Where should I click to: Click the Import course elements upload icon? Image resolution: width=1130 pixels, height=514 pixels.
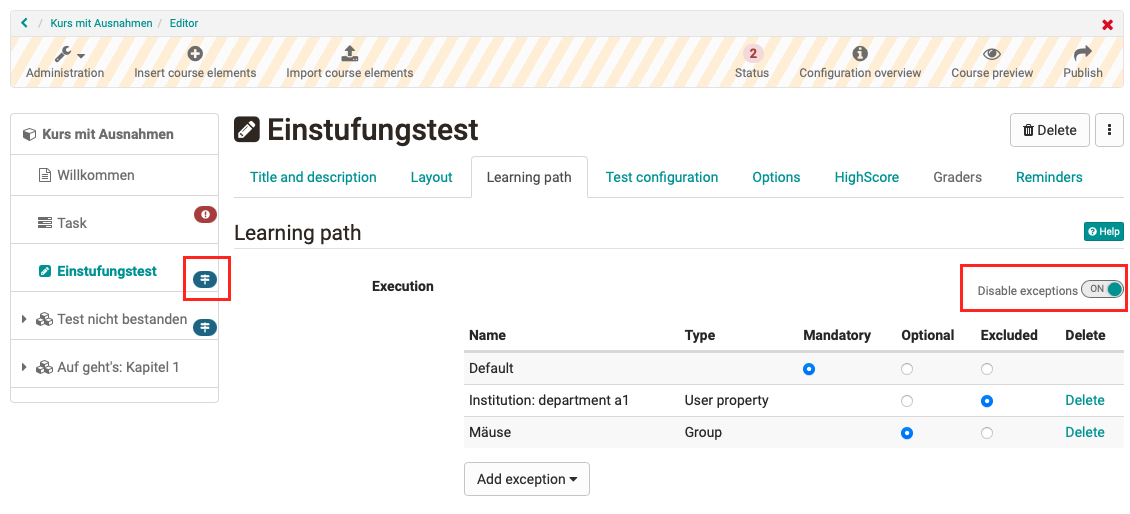pos(349,54)
